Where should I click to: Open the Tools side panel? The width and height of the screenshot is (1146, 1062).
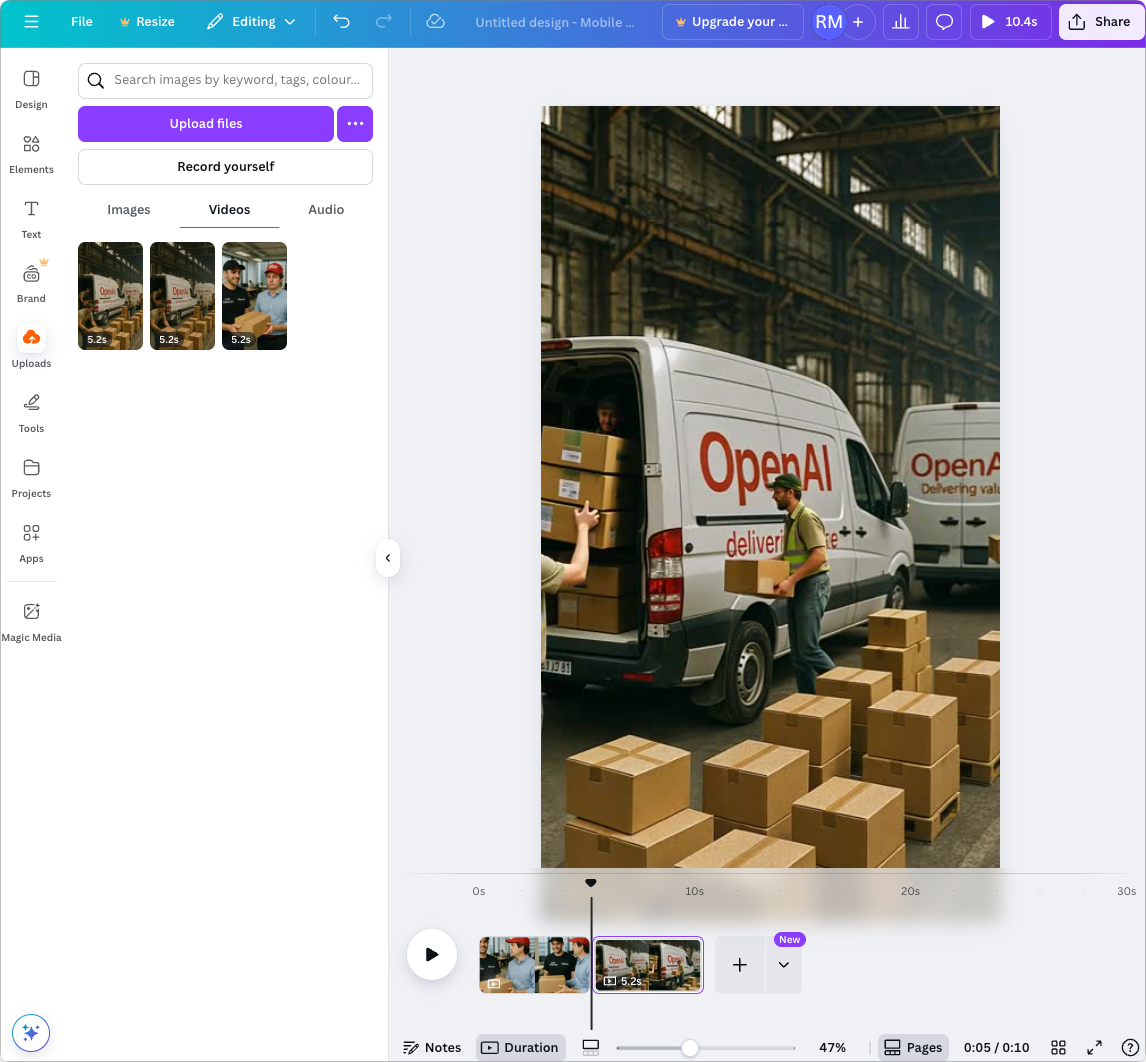(x=31, y=413)
